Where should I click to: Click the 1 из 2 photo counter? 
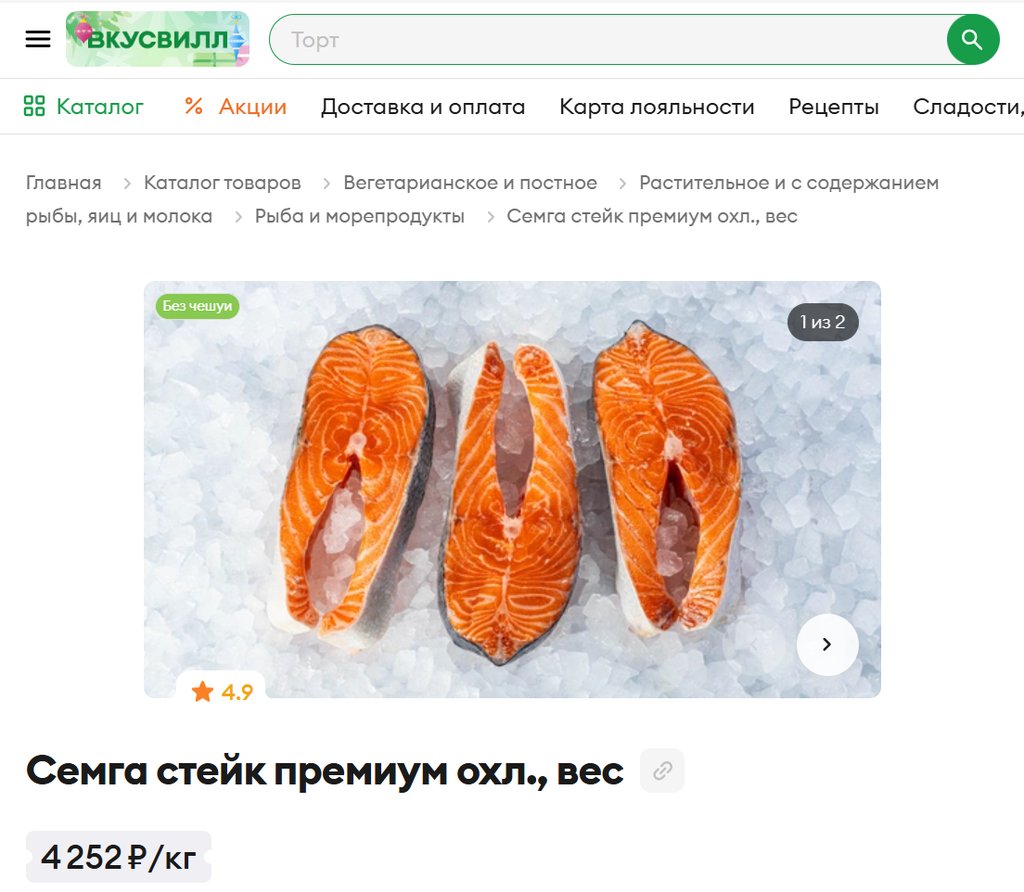click(823, 322)
